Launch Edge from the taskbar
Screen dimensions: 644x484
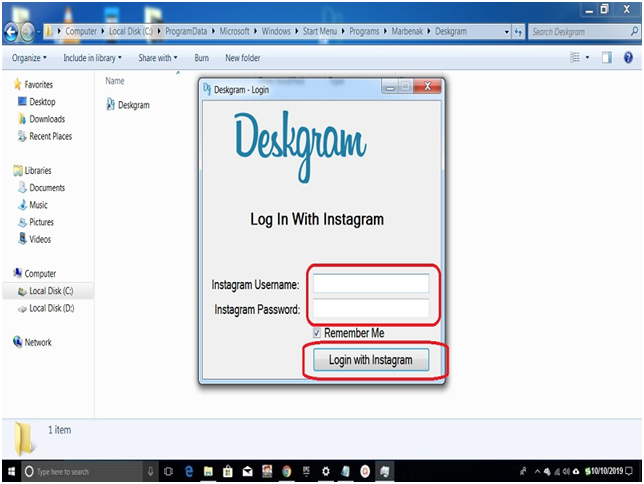(189, 471)
